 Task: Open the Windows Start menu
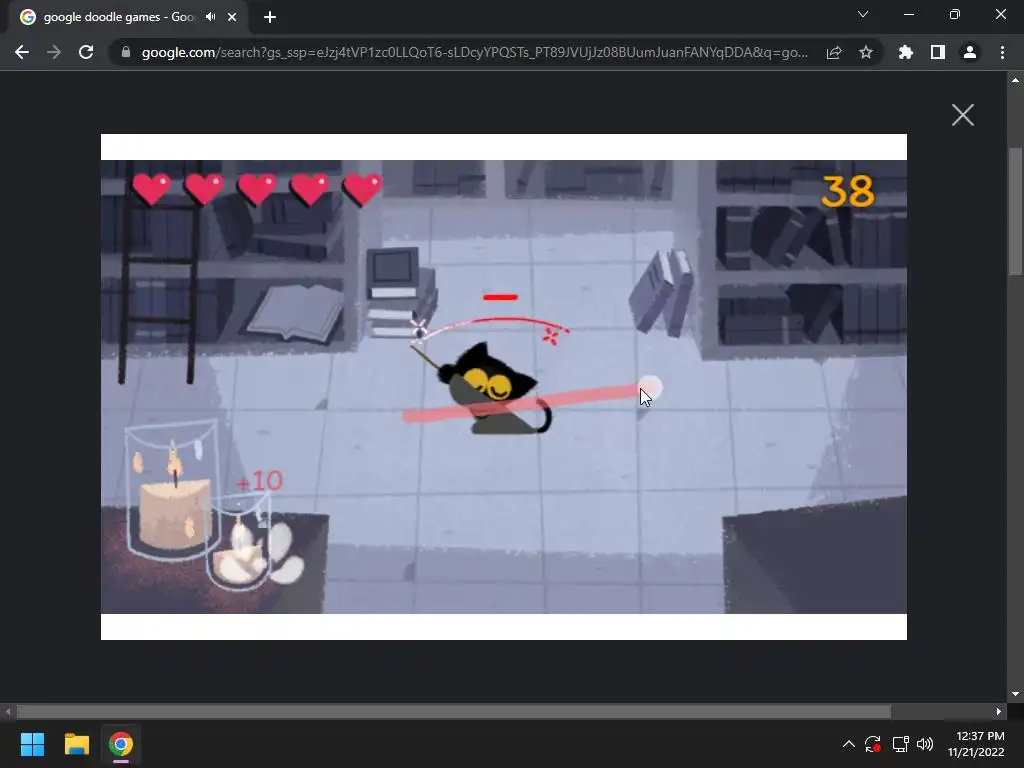[x=32, y=744]
